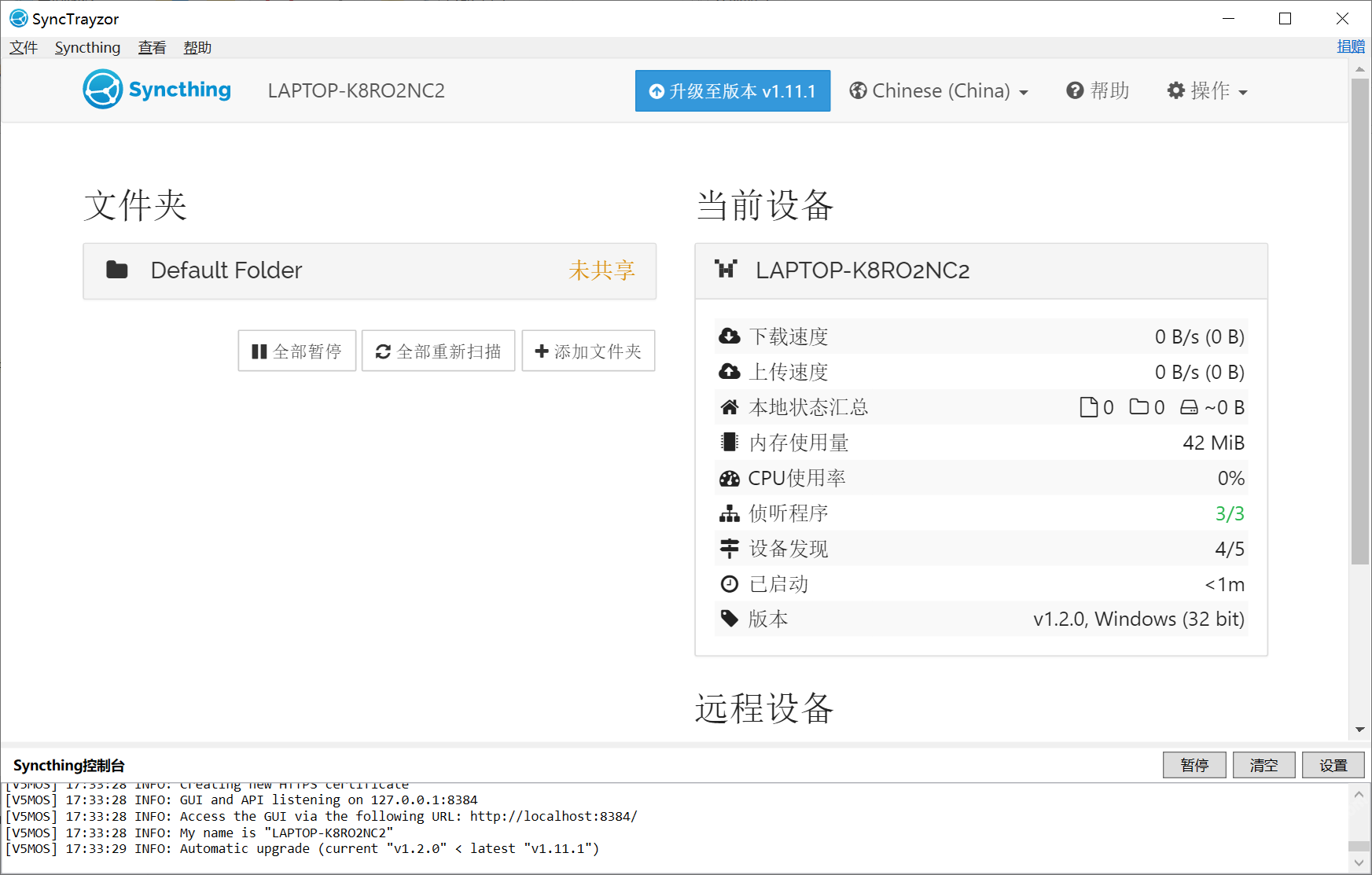Screen dimensions: 1372x875
Task: Open the 操作 actions dropdown
Action: 1207,91
